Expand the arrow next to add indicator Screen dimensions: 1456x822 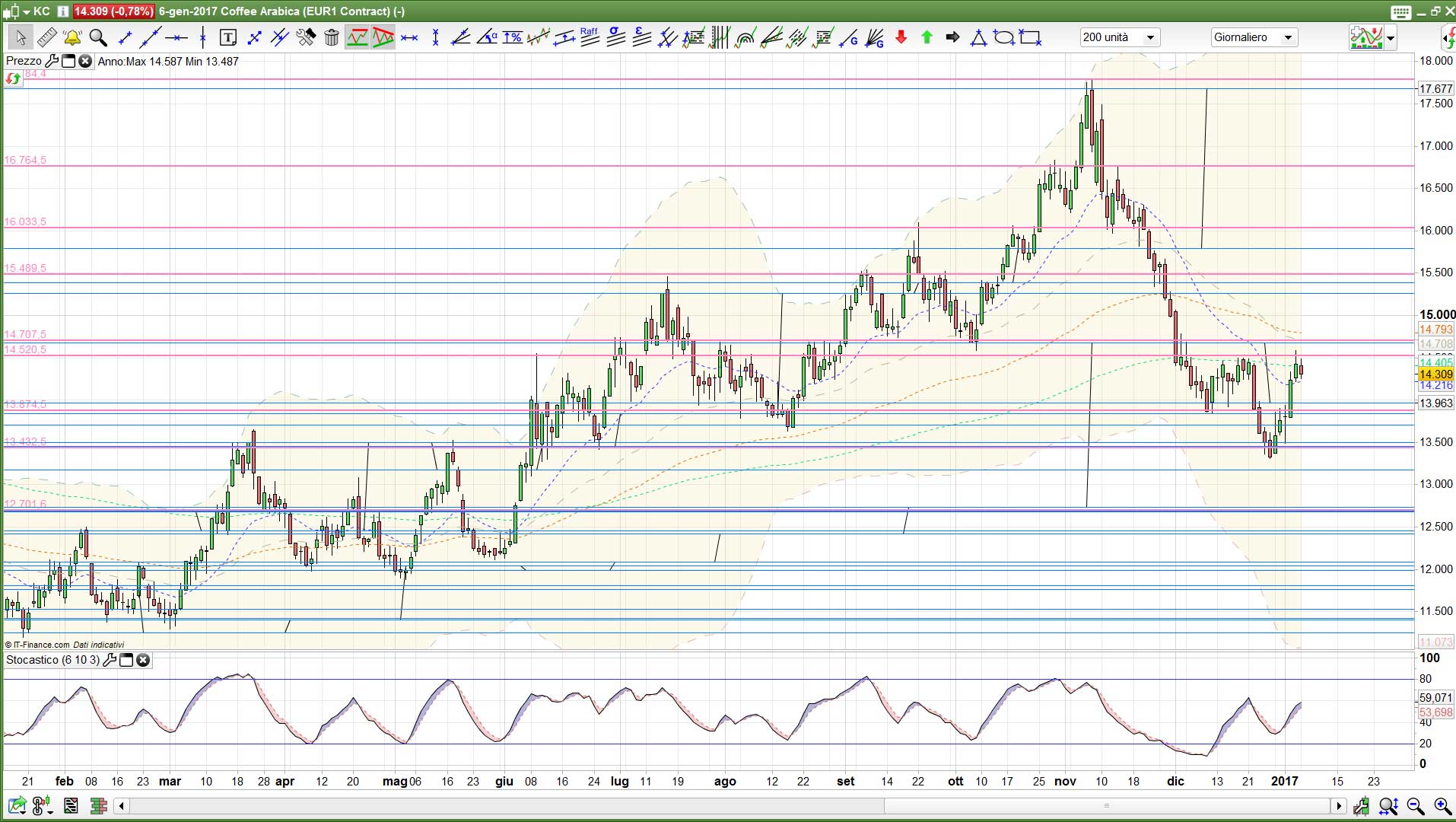(1391, 38)
